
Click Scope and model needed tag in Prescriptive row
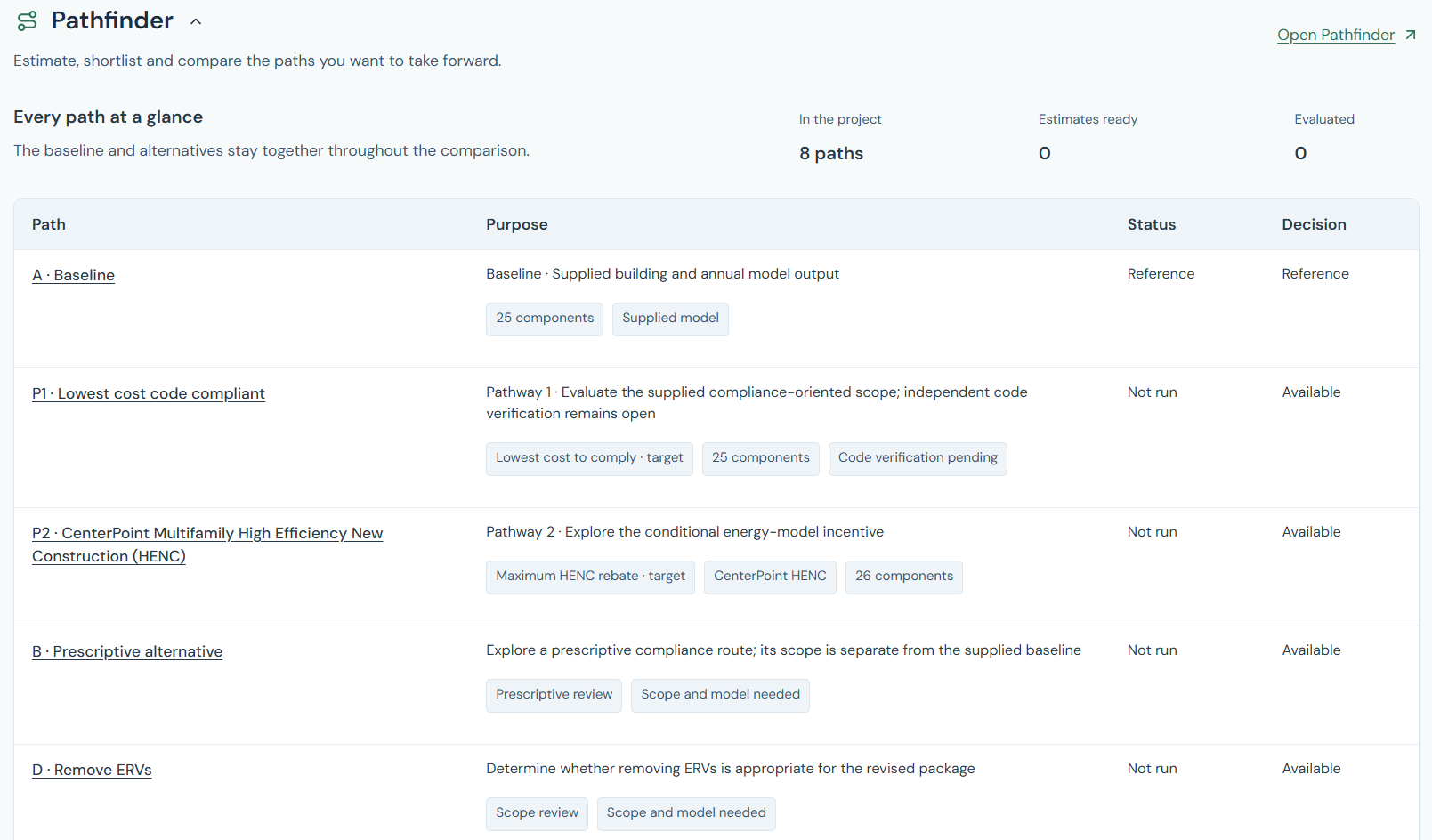coord(720,695)
